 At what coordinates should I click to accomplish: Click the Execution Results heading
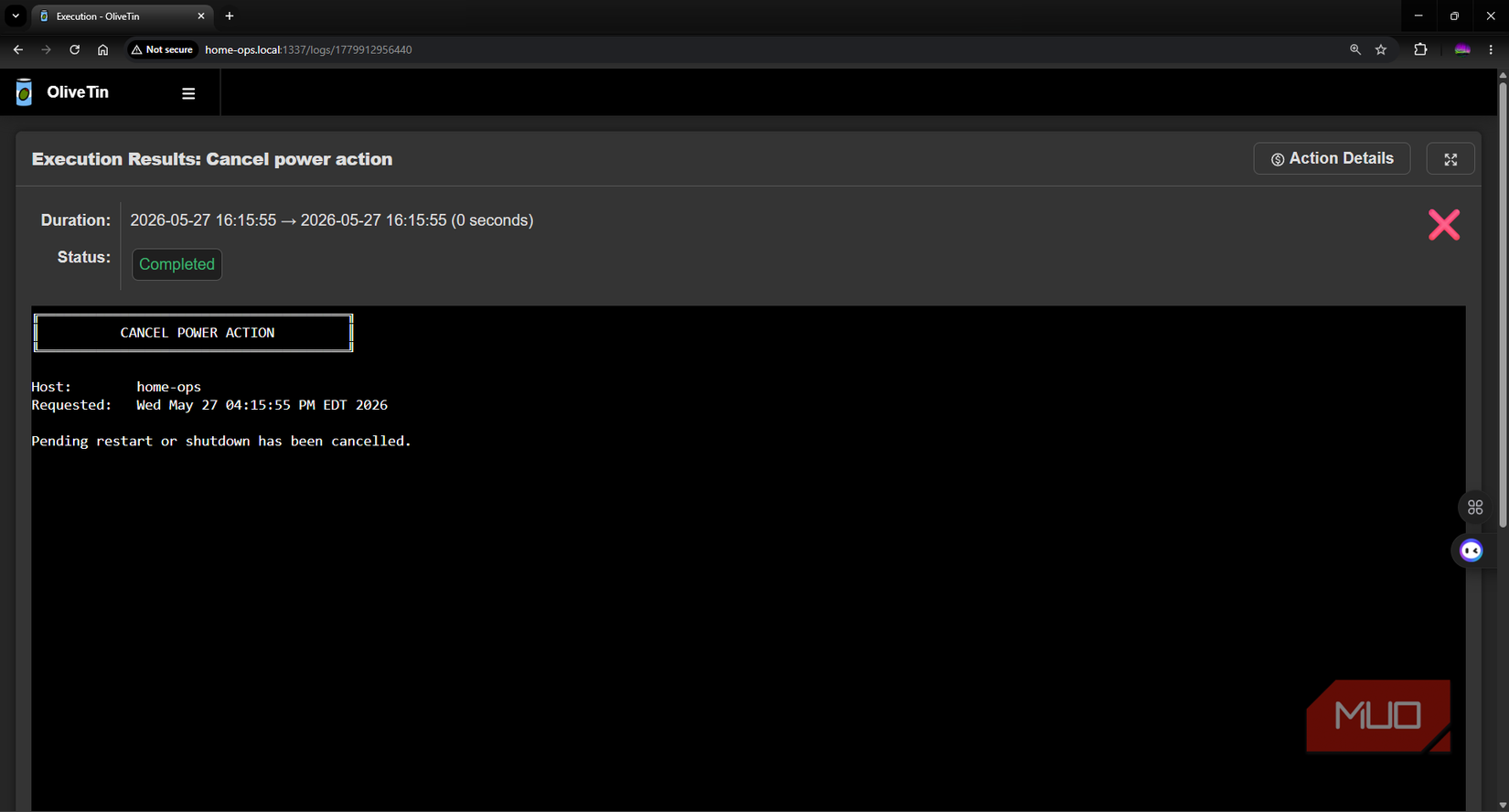[212, 159]
